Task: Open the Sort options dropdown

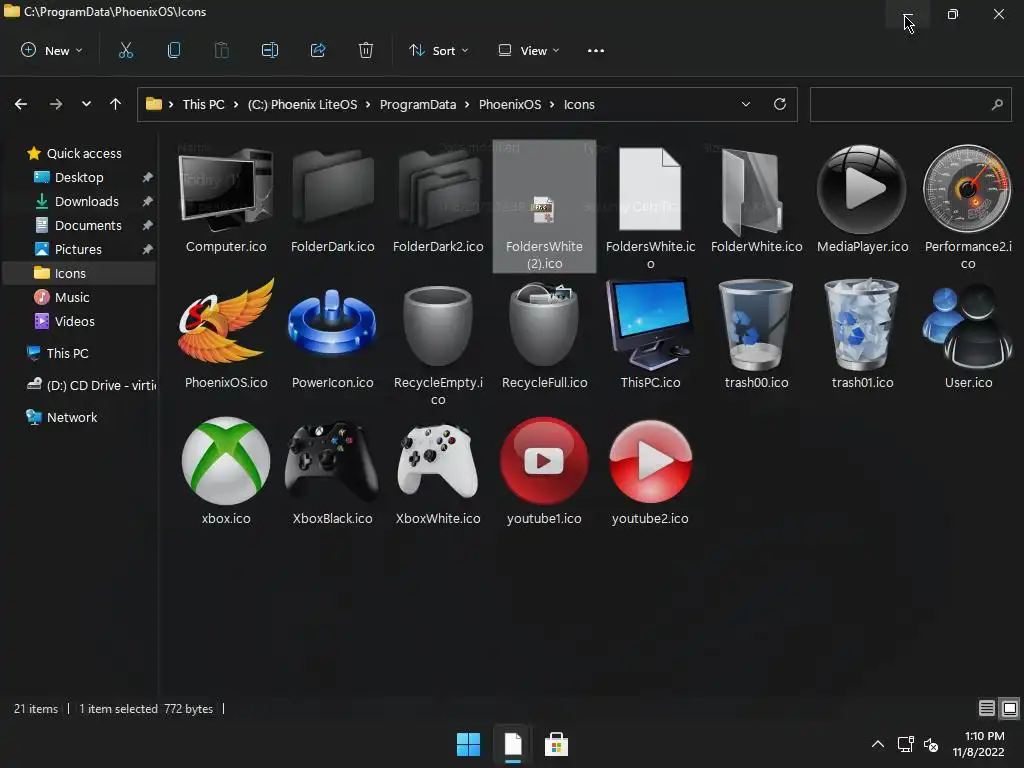Action: point(439,50)
